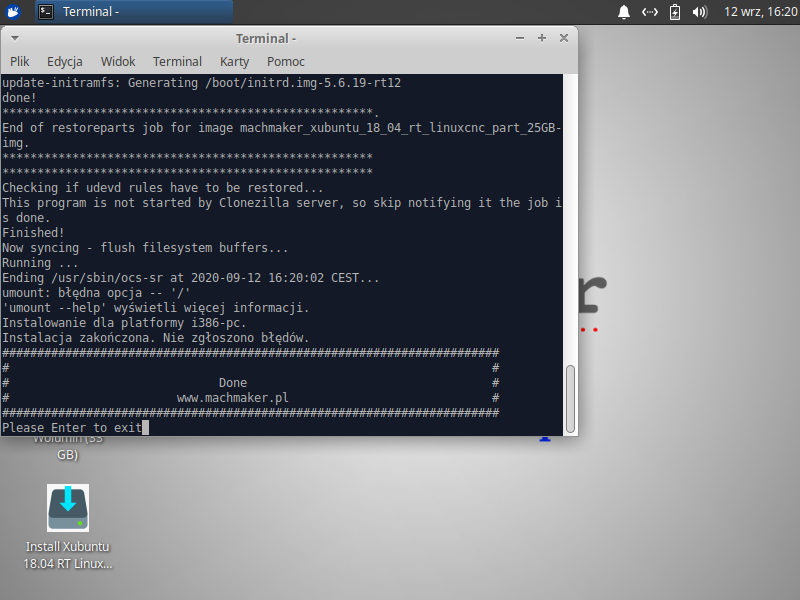
Task: Open the network connection indicator
Action: click(x=650, y=12)
